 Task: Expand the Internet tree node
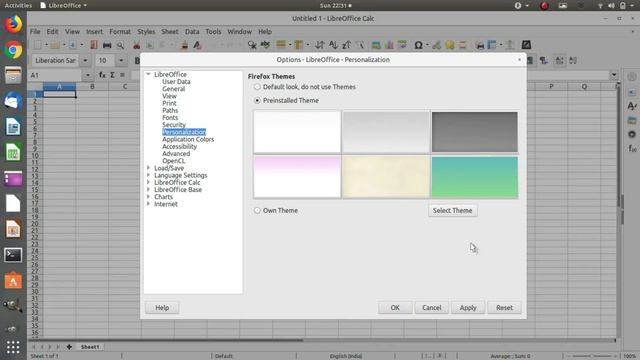(x=149, y=204)
